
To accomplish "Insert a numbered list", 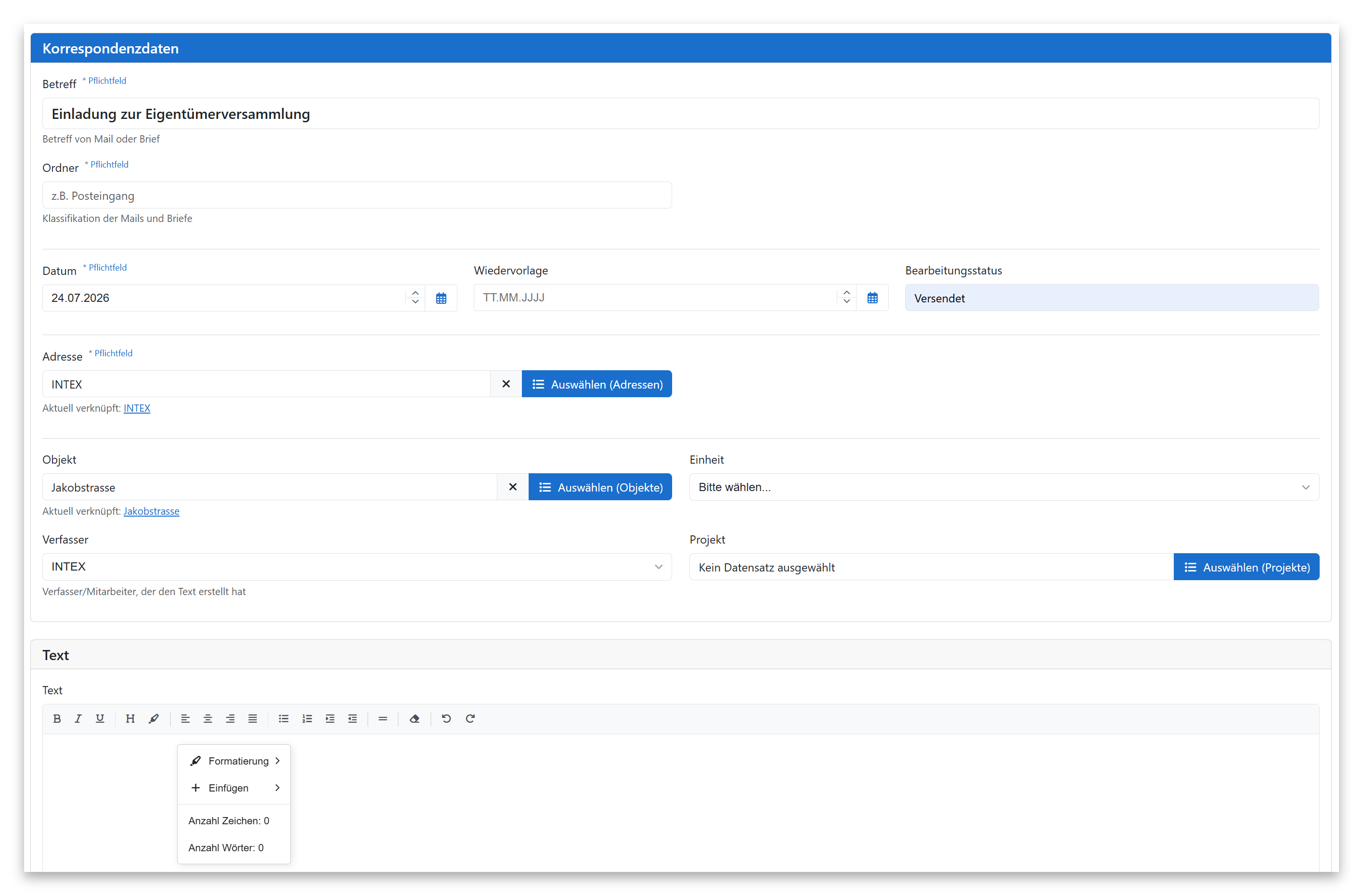I will tap(307, 718).
